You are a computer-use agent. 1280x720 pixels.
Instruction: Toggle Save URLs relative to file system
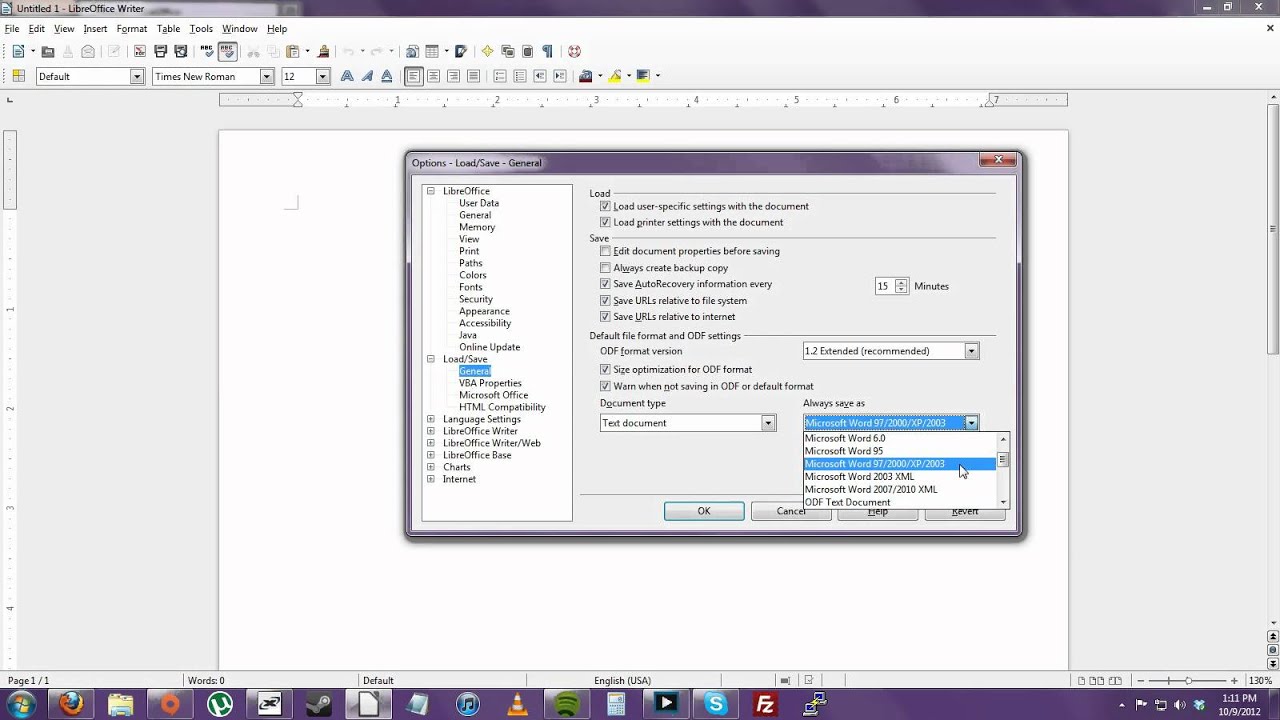pos(605,300)
